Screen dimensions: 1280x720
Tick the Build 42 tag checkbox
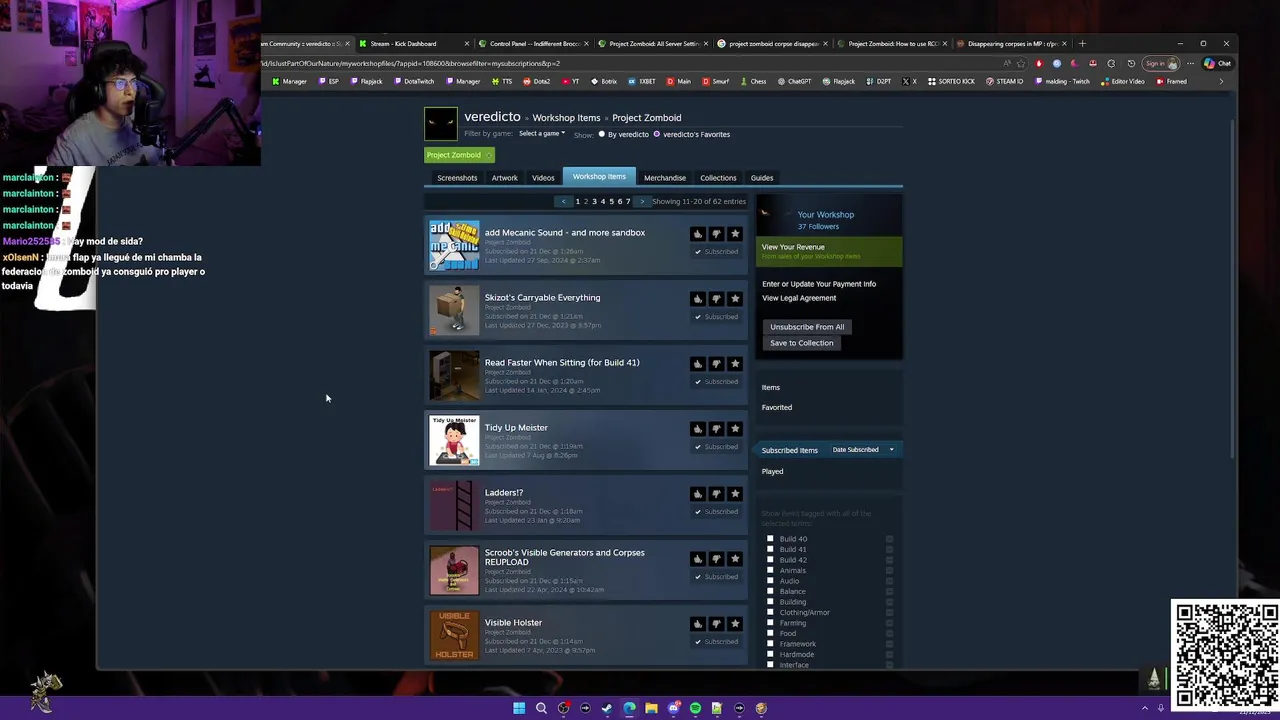pos(770,560)
